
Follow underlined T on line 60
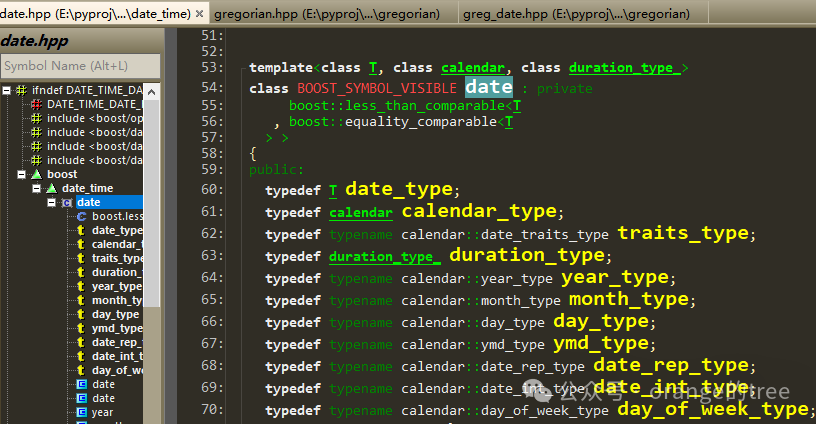coord(333,191)
